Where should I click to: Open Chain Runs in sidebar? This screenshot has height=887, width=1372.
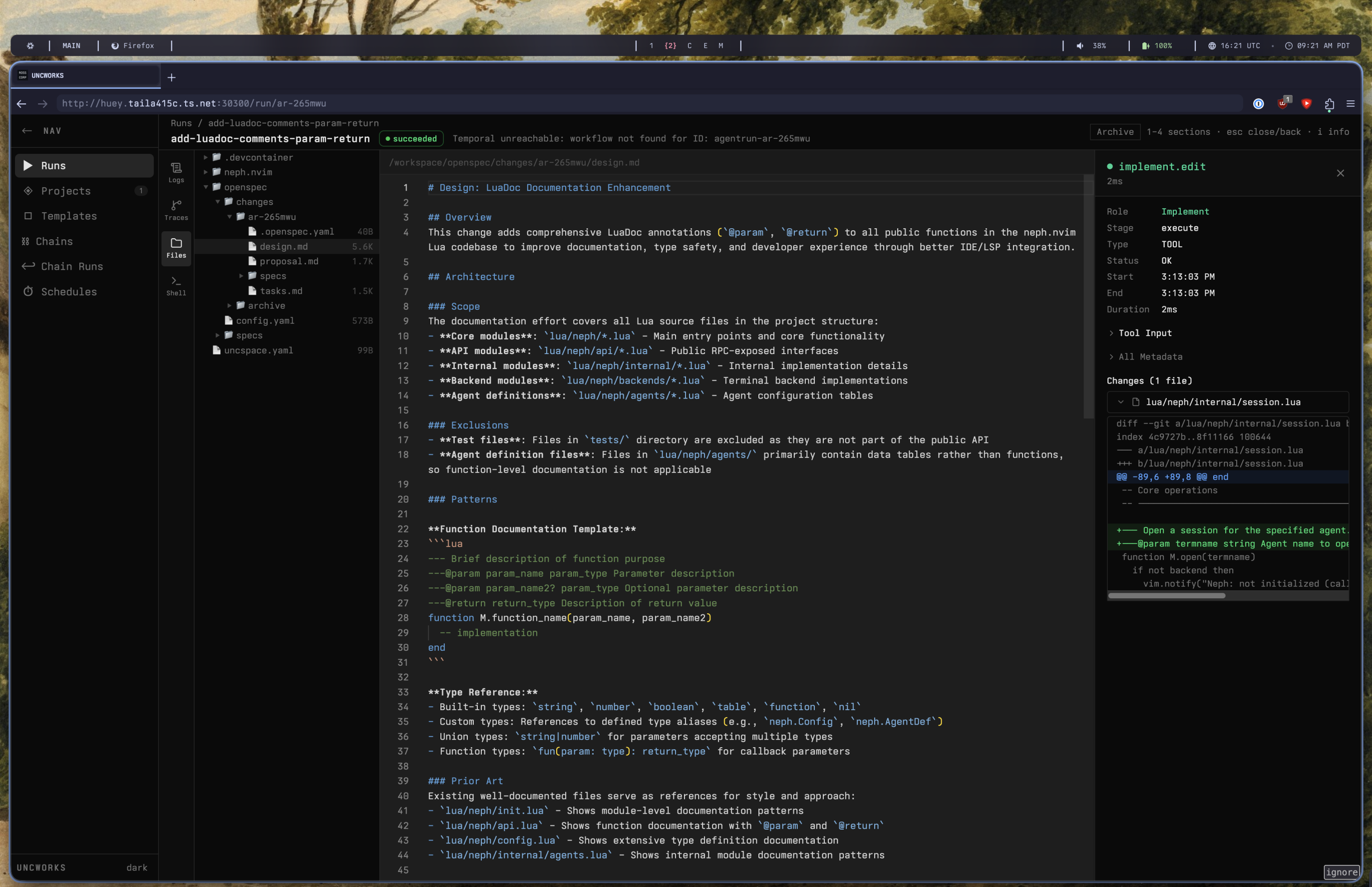pos(84,266)
